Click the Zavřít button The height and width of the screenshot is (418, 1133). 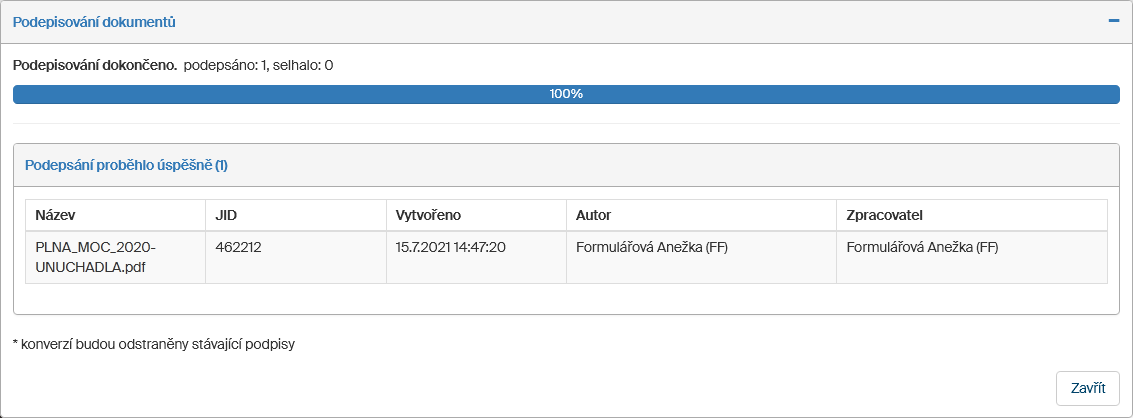1087,388
